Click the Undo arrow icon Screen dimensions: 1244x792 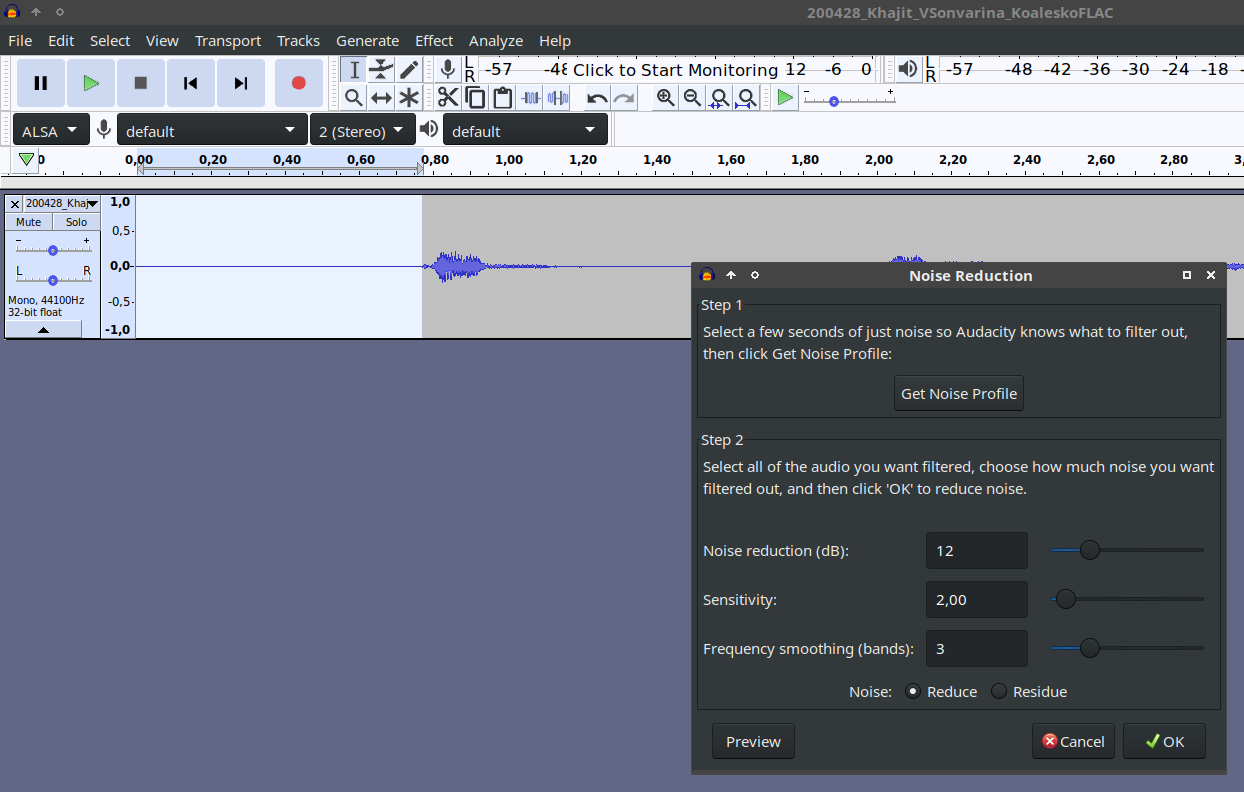pyautogui.click(x=597, y=97)
